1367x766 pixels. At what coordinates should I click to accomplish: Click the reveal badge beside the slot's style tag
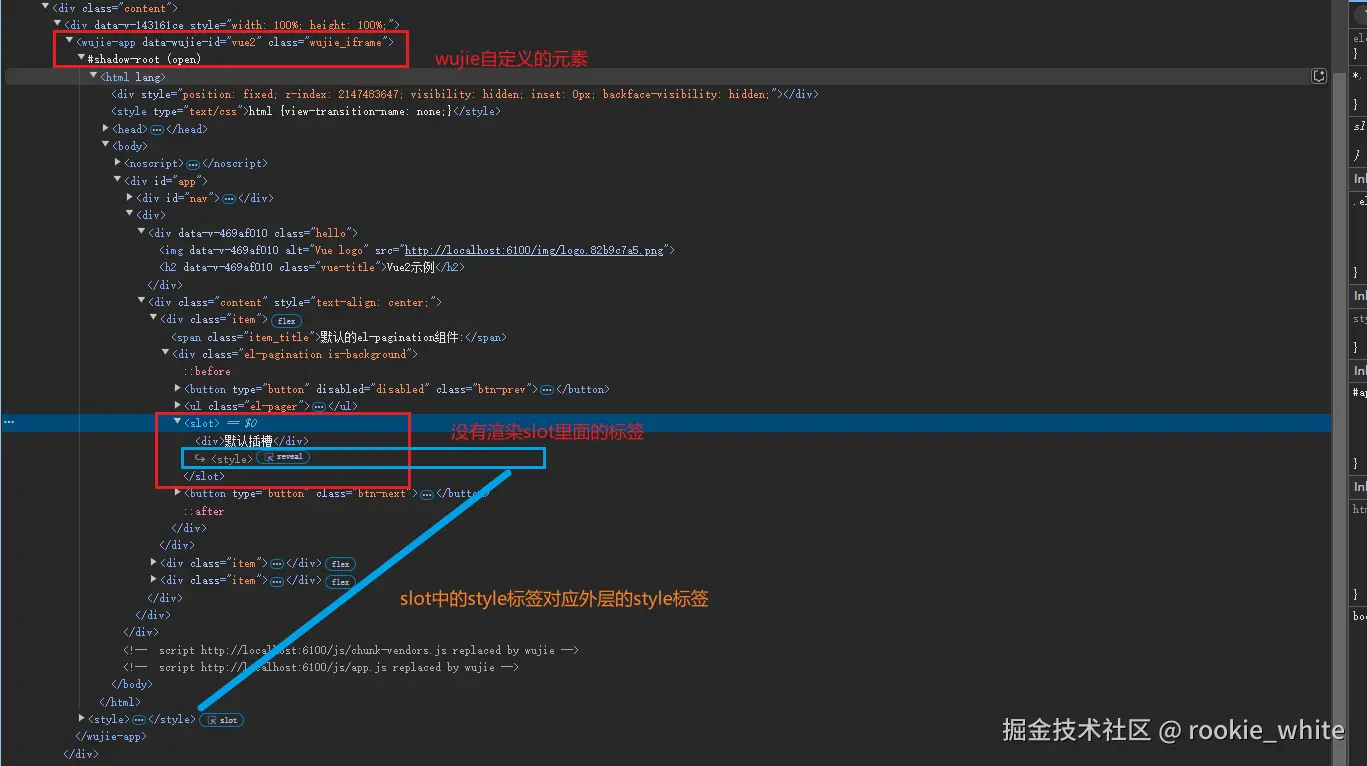pos(283,457)
